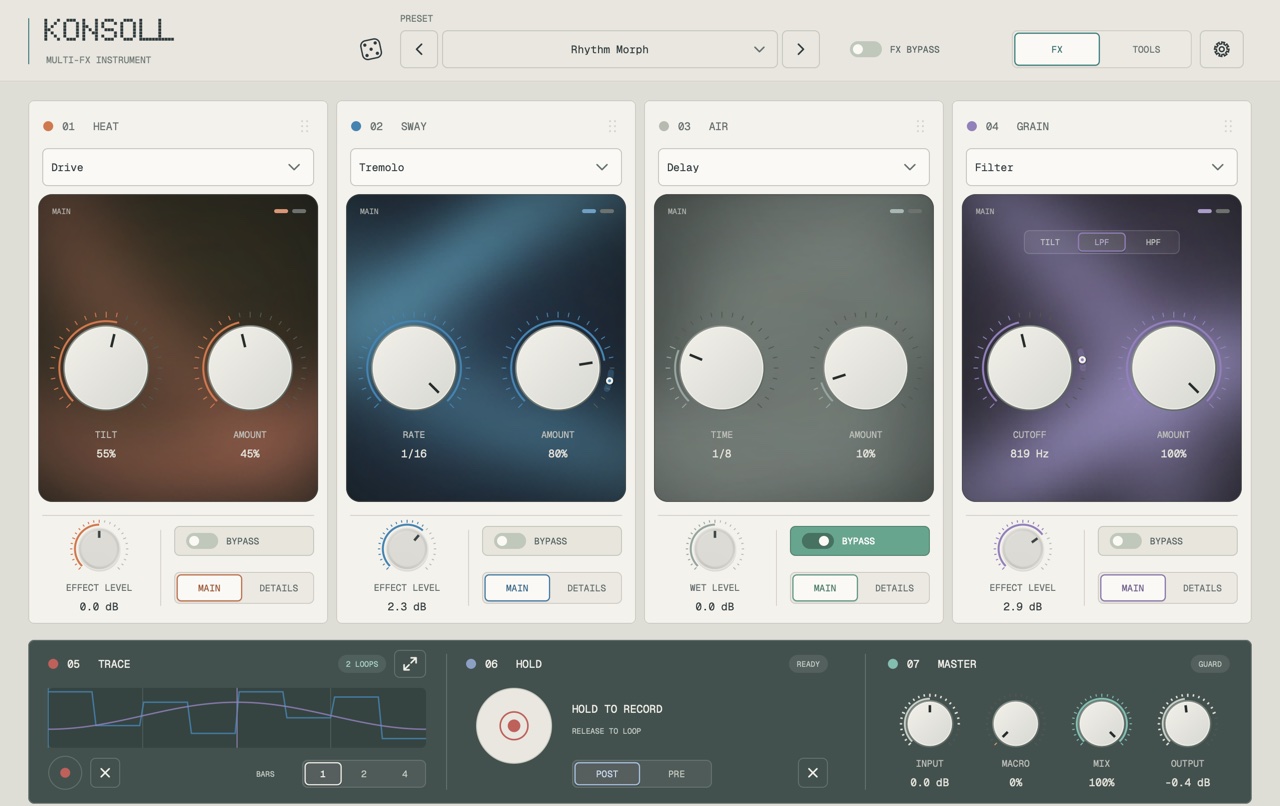Click the HEAT Tilt knob
Screen dimensions: 1280x806
coord(106,368)
